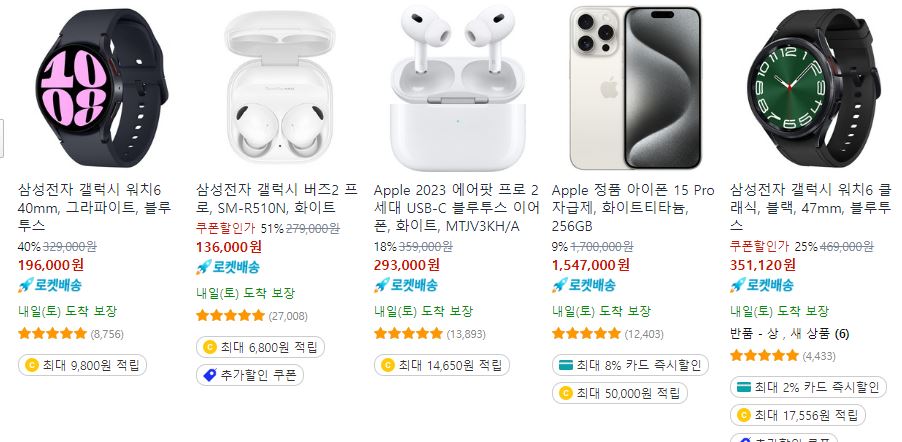The image size is (902, 442).
Task: Click the rocket delivery badge under iPhone 15 Pro
Action: coord(583,284)
